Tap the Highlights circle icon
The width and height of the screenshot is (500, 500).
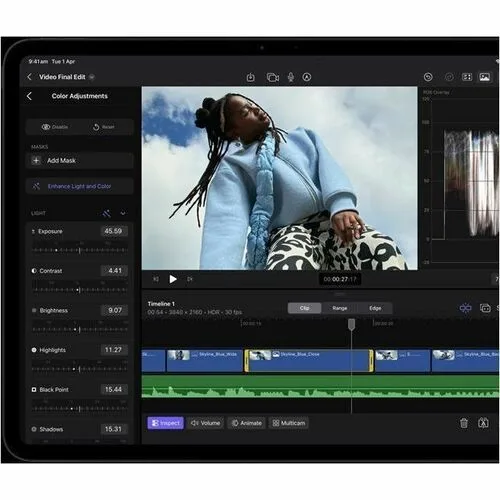point(34,350)
